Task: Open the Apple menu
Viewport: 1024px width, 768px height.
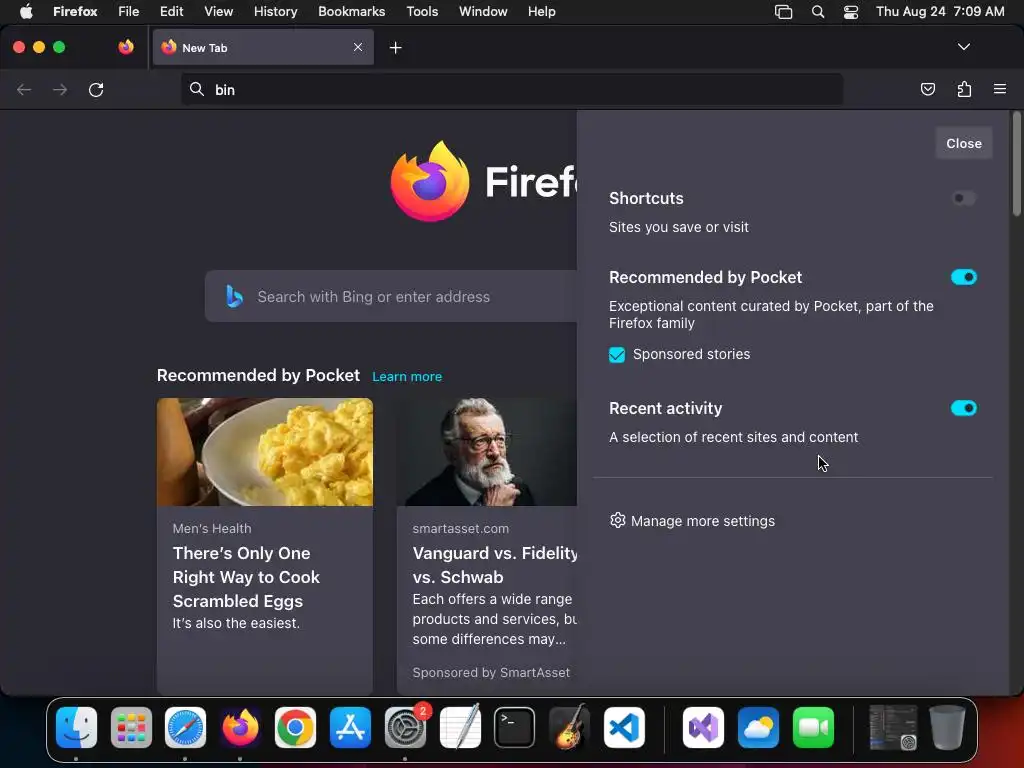Action: [x=26, y=11]
